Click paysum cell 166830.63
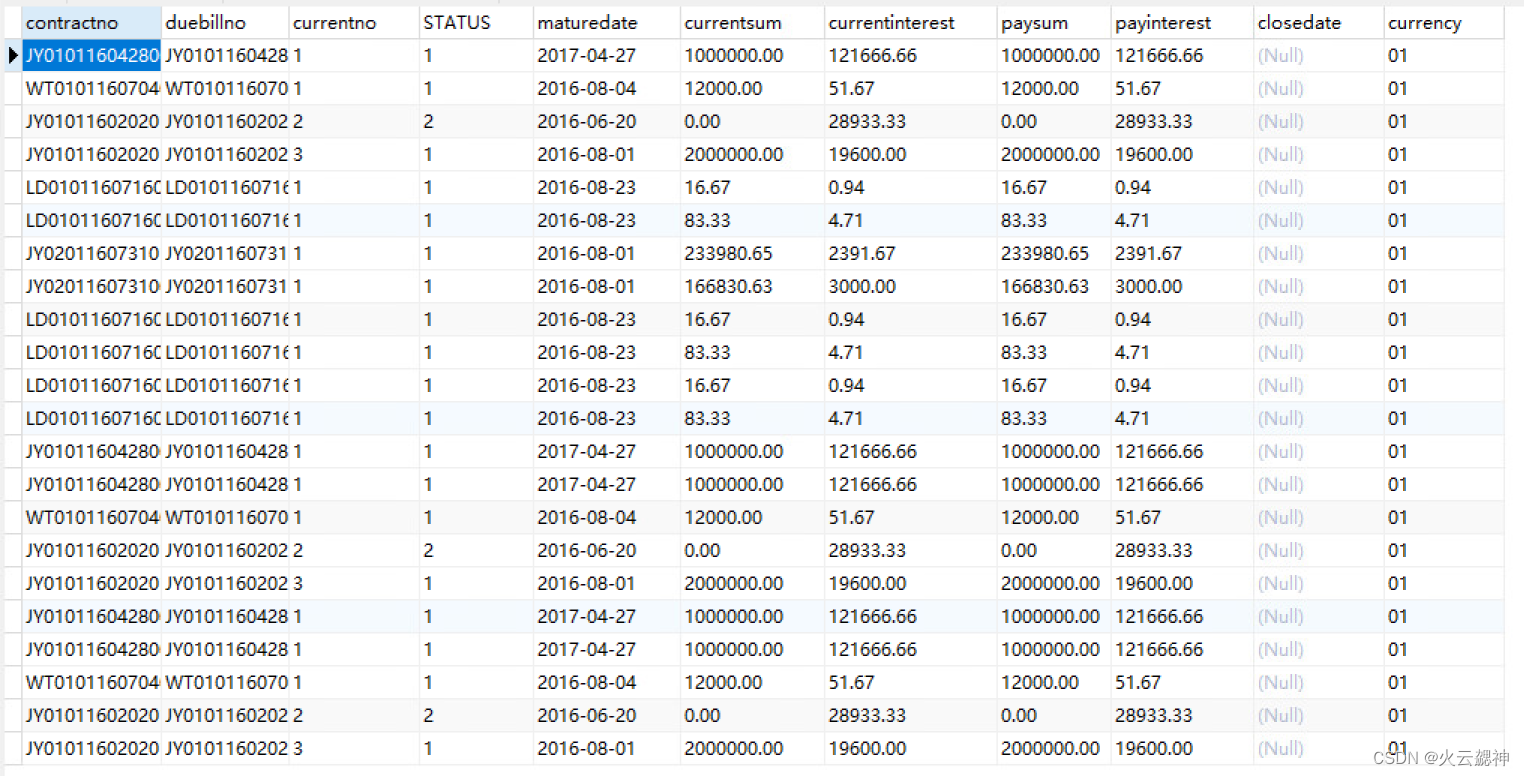The width and height of the screenshot is (1524, 776). pyautogui.click(x=1054, y=287)
